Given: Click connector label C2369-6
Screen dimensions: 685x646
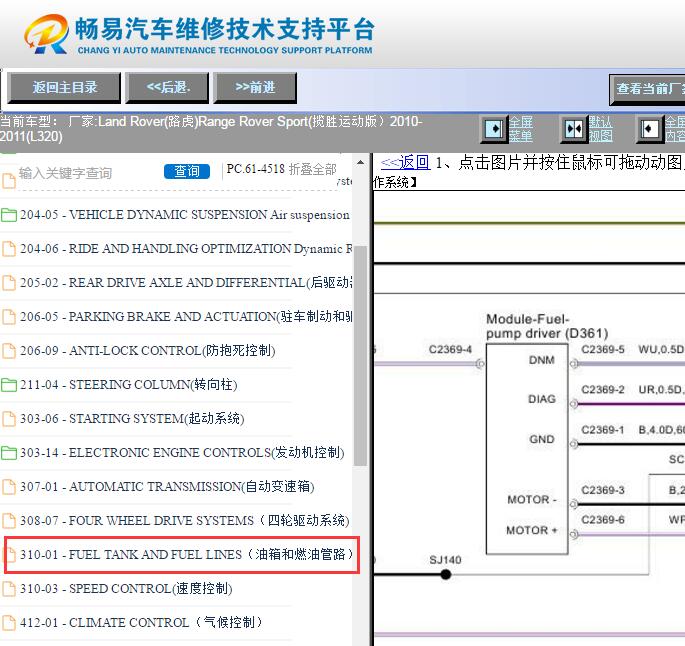Looking at the screenshot, I should point(603,519).
